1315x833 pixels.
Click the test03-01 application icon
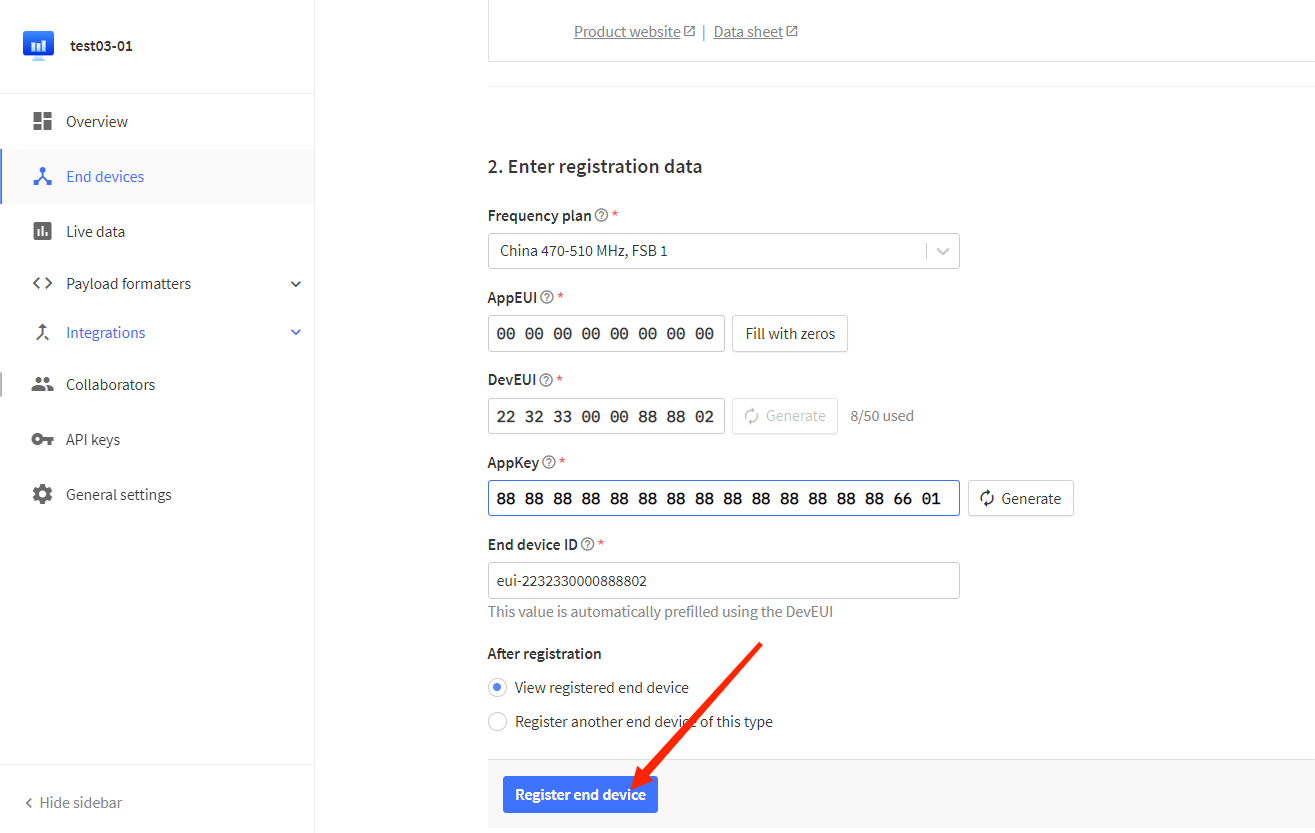coord(38,46)
